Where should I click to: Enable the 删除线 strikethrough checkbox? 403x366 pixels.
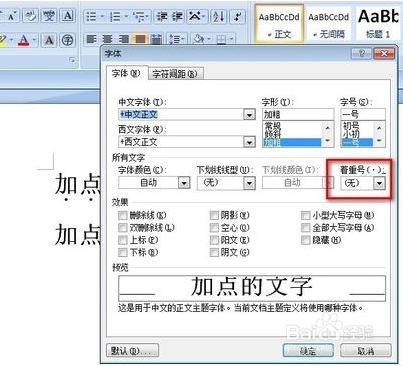(x=123, y=215)
